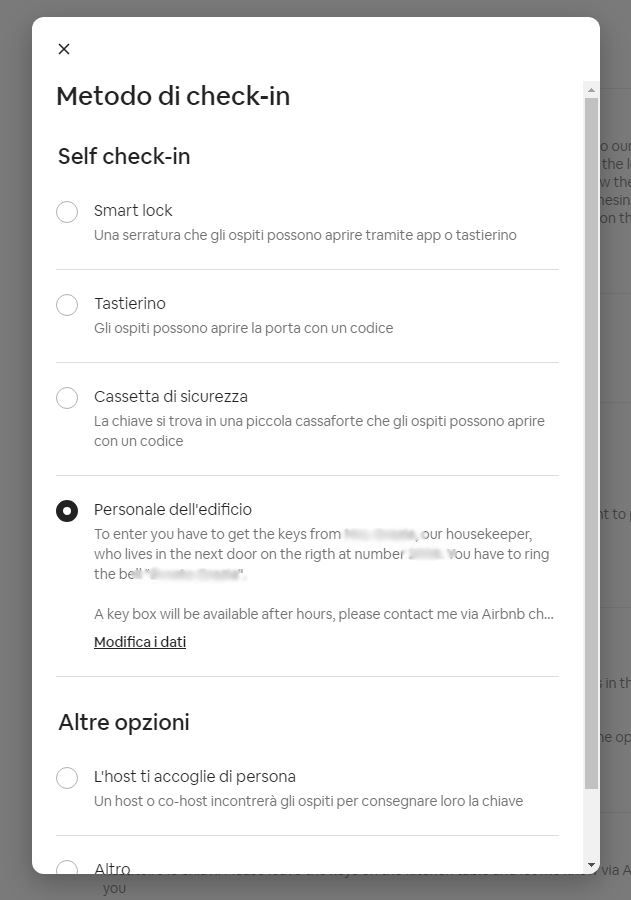Click the scrollbar up arrow
Viewport: 631px width, 900px height.
(x=591, y=90)
